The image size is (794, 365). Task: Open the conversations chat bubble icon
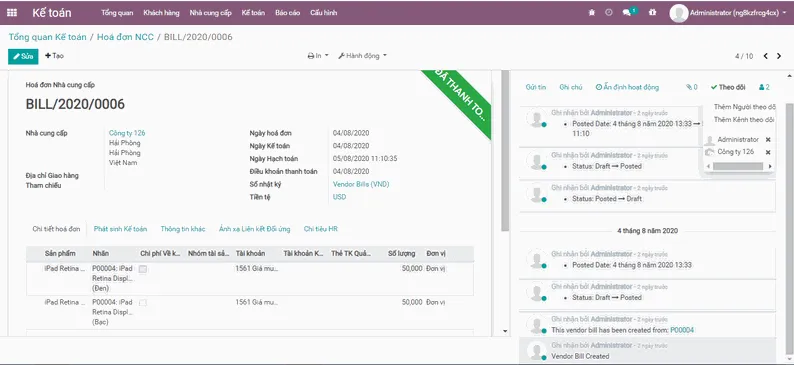pyautogui.click(x=627, y=13)
